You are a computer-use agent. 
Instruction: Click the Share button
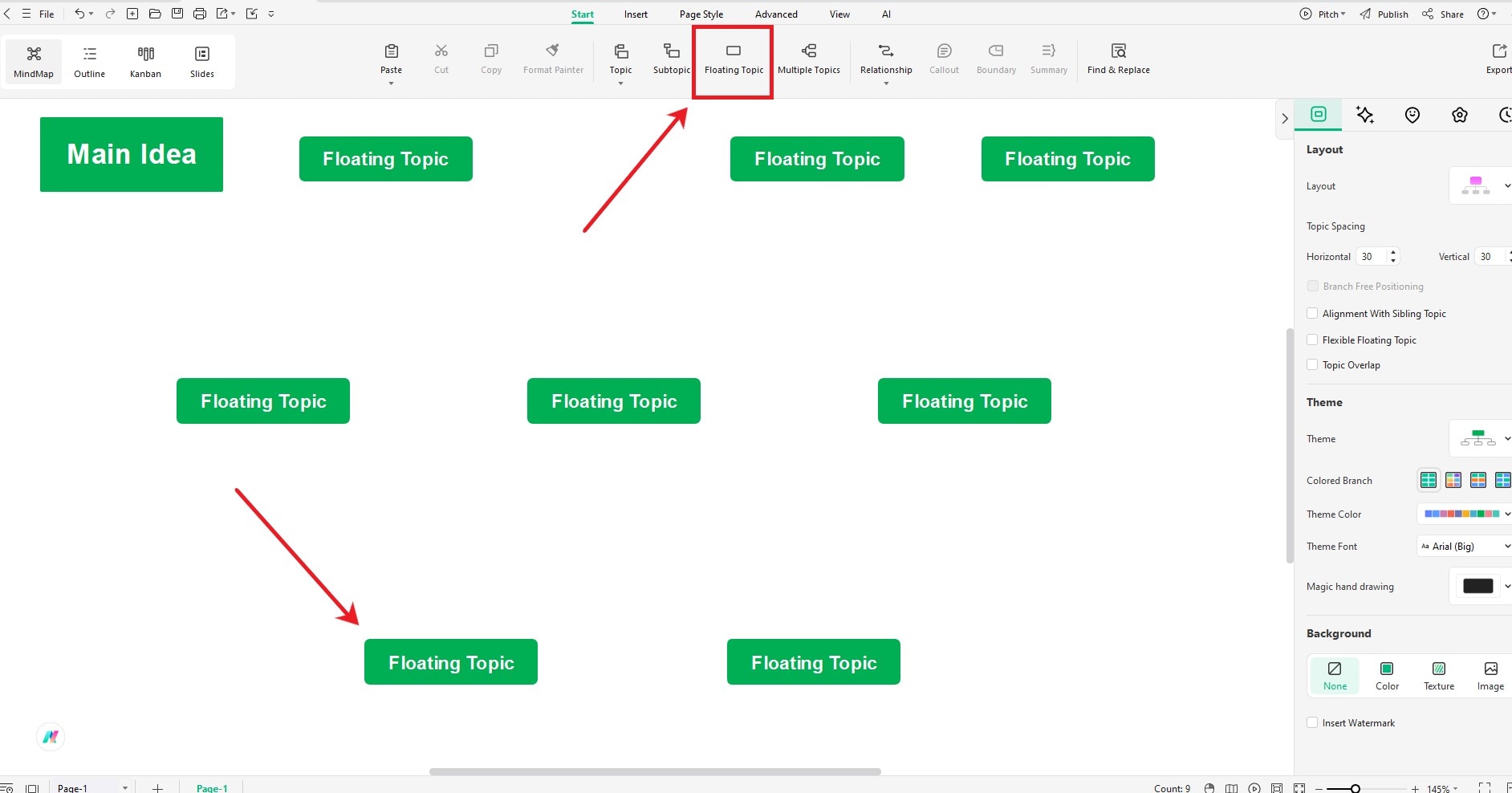click(x=1443, y=14)
